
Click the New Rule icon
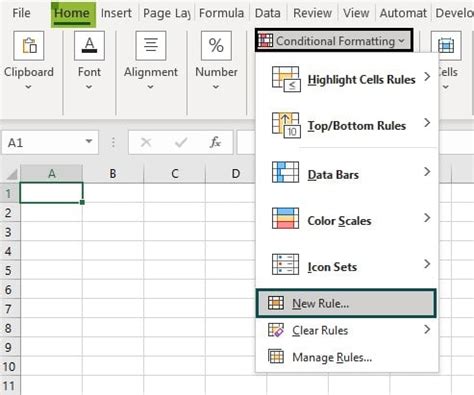pyautogui.click(x=276, y=303)
